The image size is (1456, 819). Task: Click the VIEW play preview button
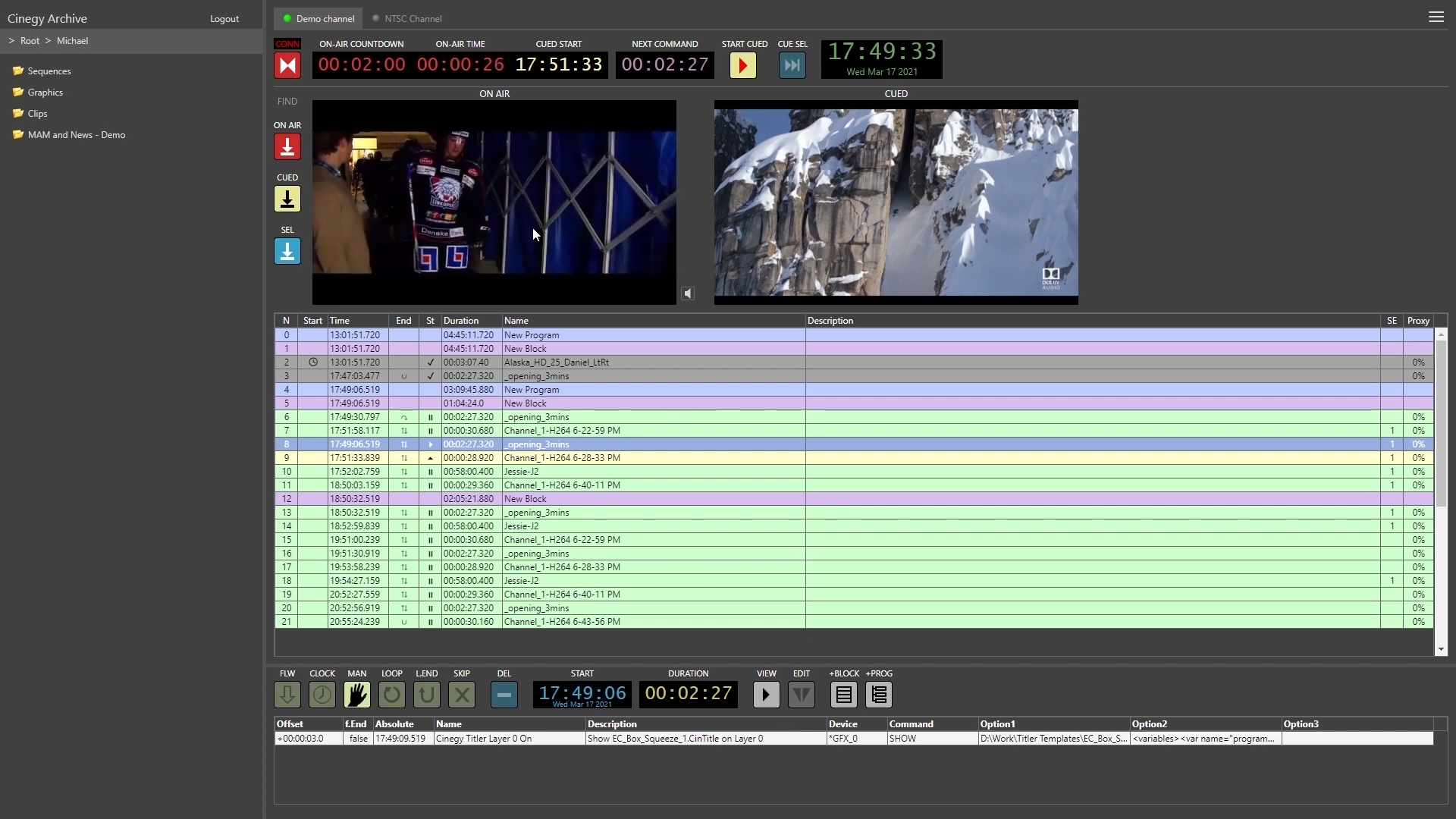tap(767, 695)
